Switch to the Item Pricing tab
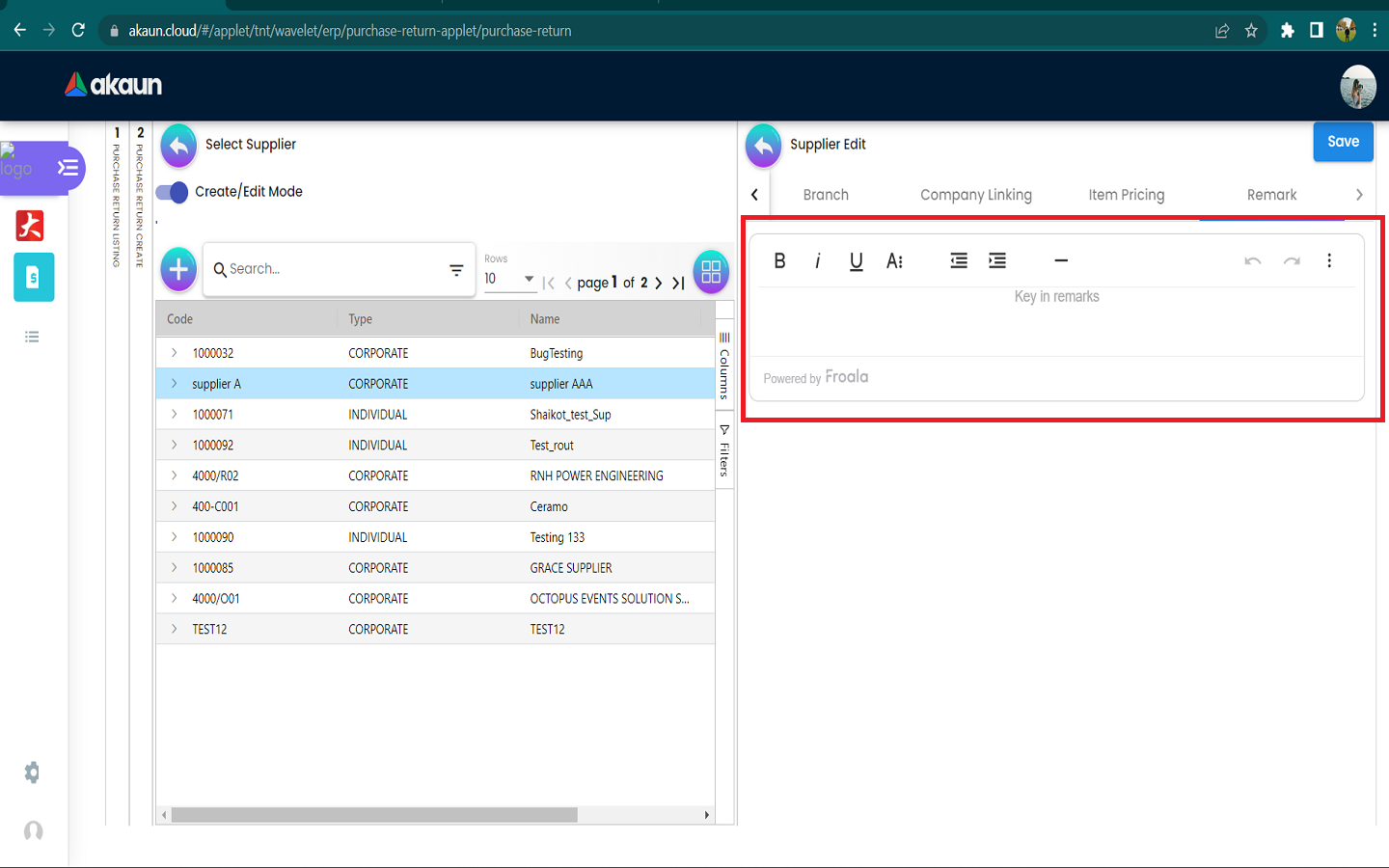 tap(1126, 195)
